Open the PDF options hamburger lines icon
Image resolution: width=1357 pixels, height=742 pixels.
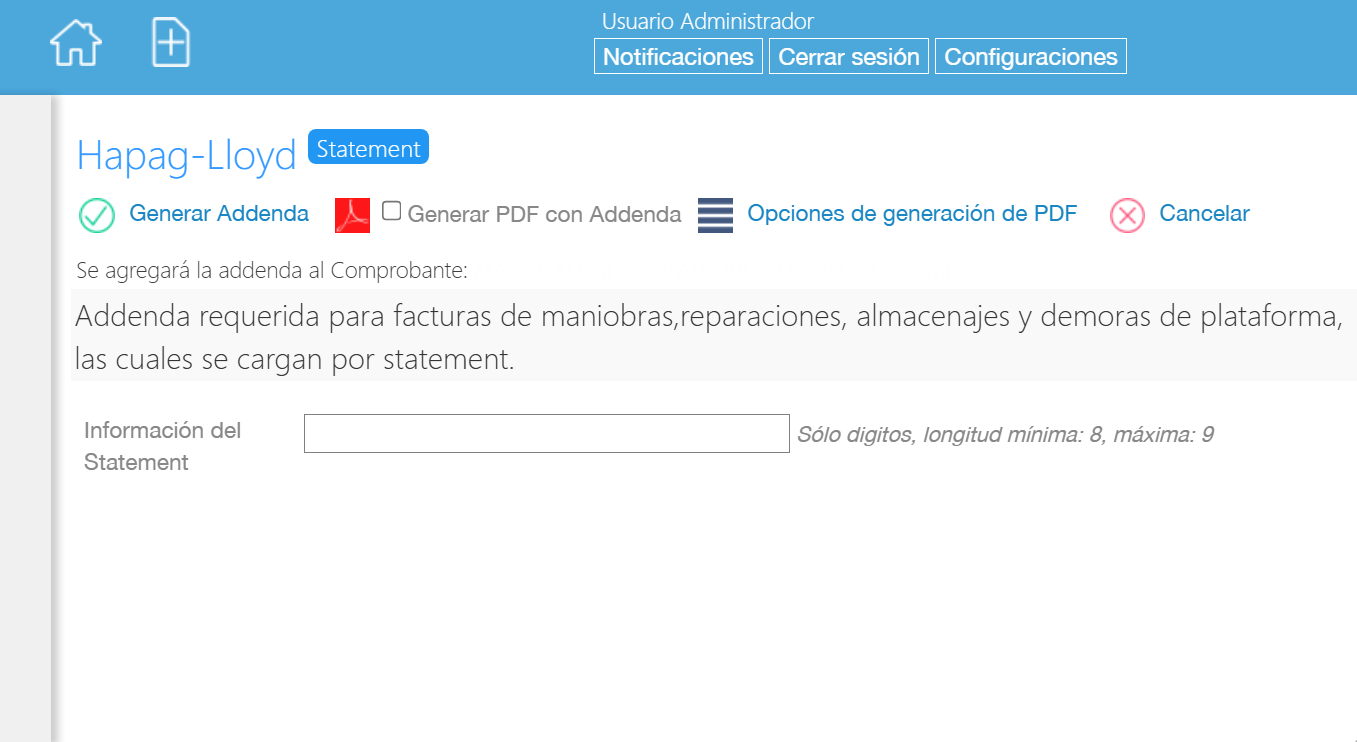(x=715, y=215)
